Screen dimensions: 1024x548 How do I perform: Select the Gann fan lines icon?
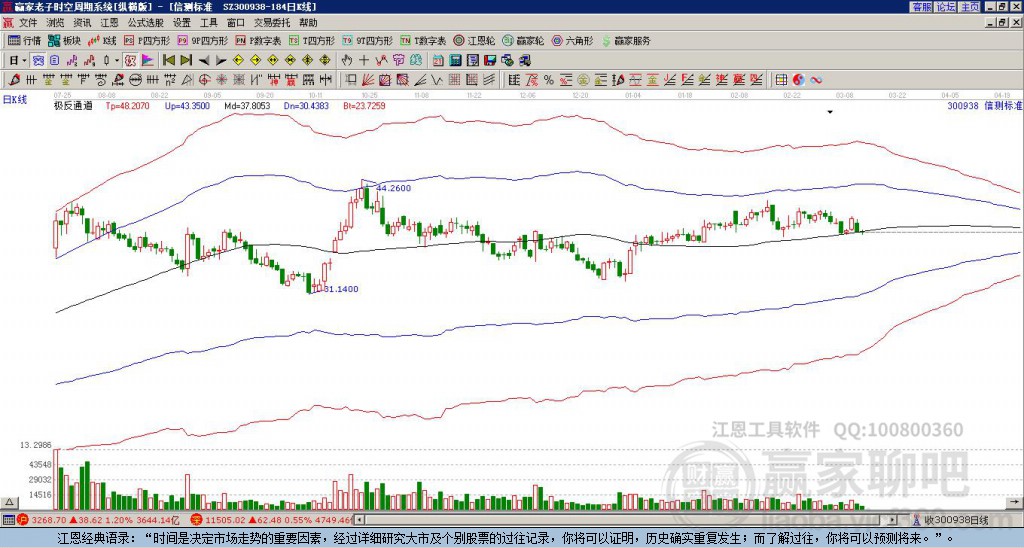point(368,80)
